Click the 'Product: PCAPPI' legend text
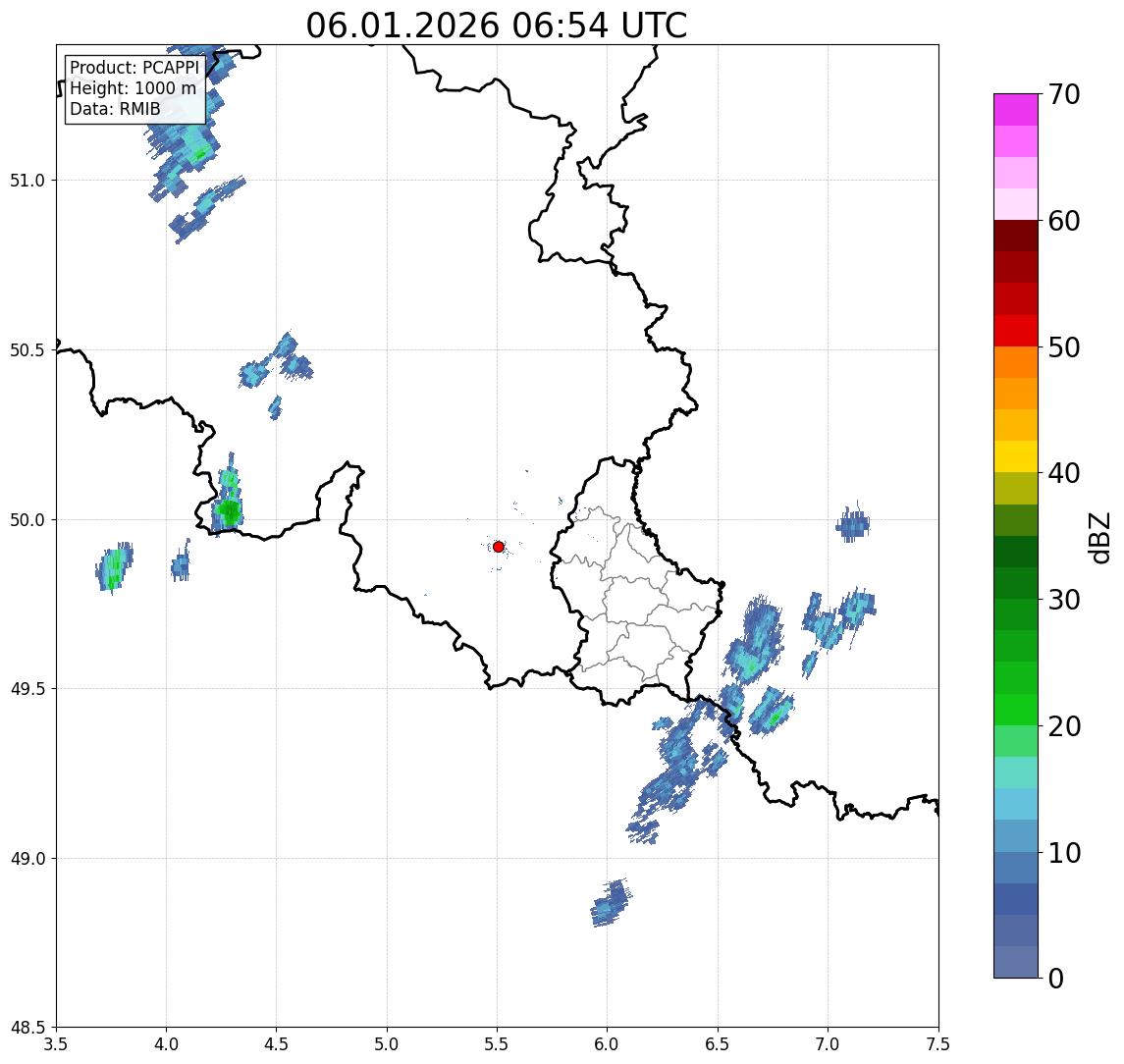Viewport: 1124px width, 1064px height. (x=134, y=68)
